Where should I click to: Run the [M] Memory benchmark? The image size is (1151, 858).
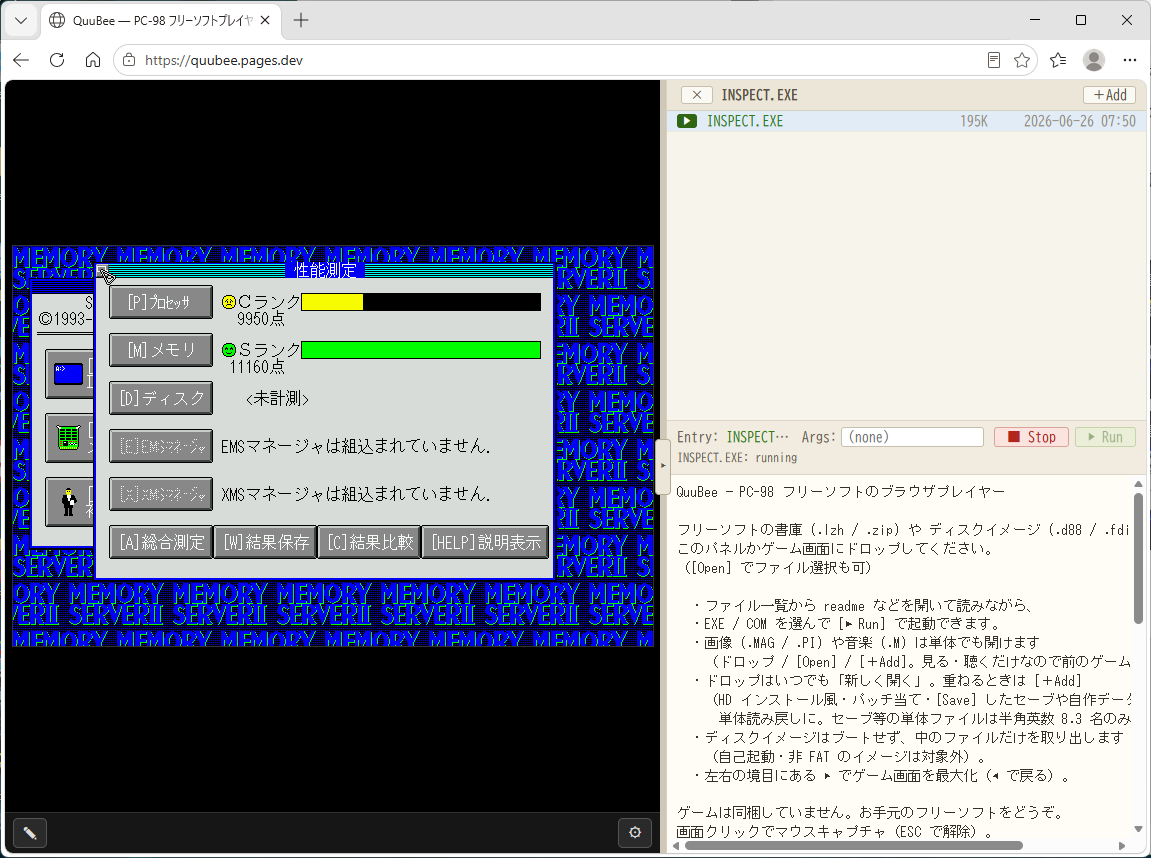click(x=161, y=350)
